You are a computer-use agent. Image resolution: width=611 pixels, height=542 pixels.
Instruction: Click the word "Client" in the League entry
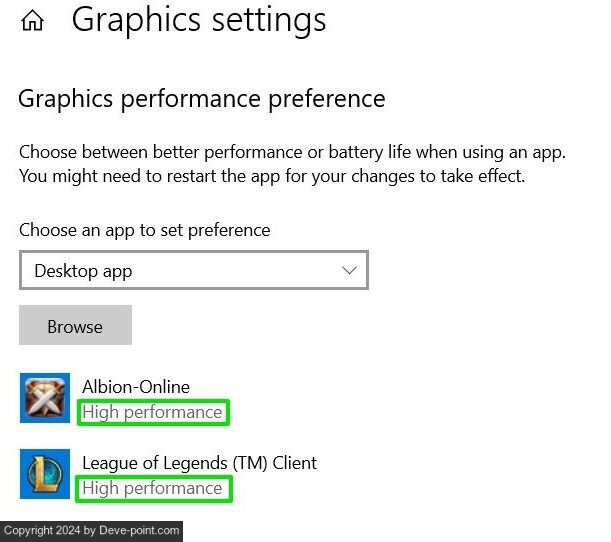pos(292,463)
